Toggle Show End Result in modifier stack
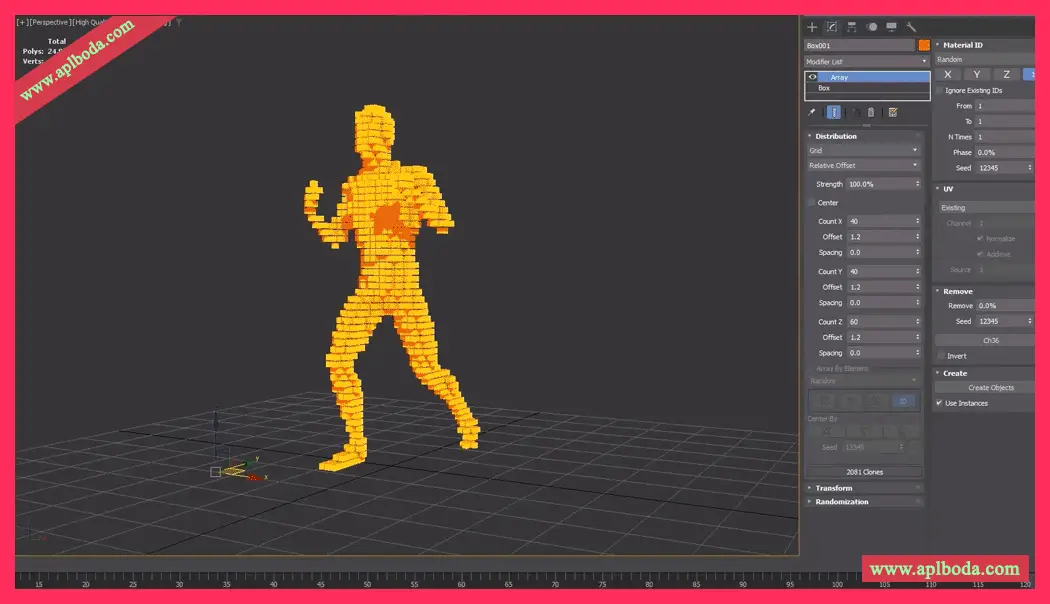The height and width of the screenshot is (604, 1050). point(834,112)
